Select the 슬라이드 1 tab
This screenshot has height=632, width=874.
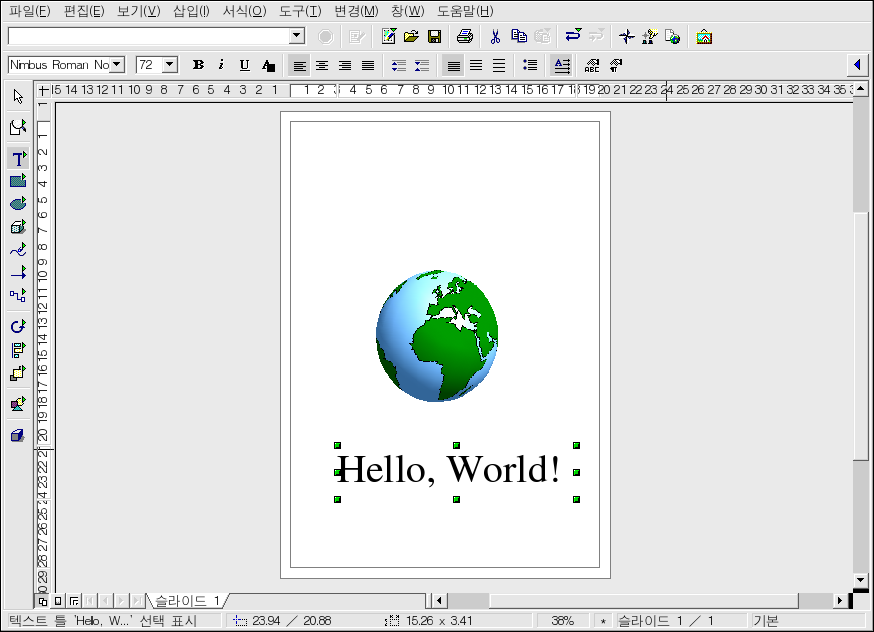point(186,601)
